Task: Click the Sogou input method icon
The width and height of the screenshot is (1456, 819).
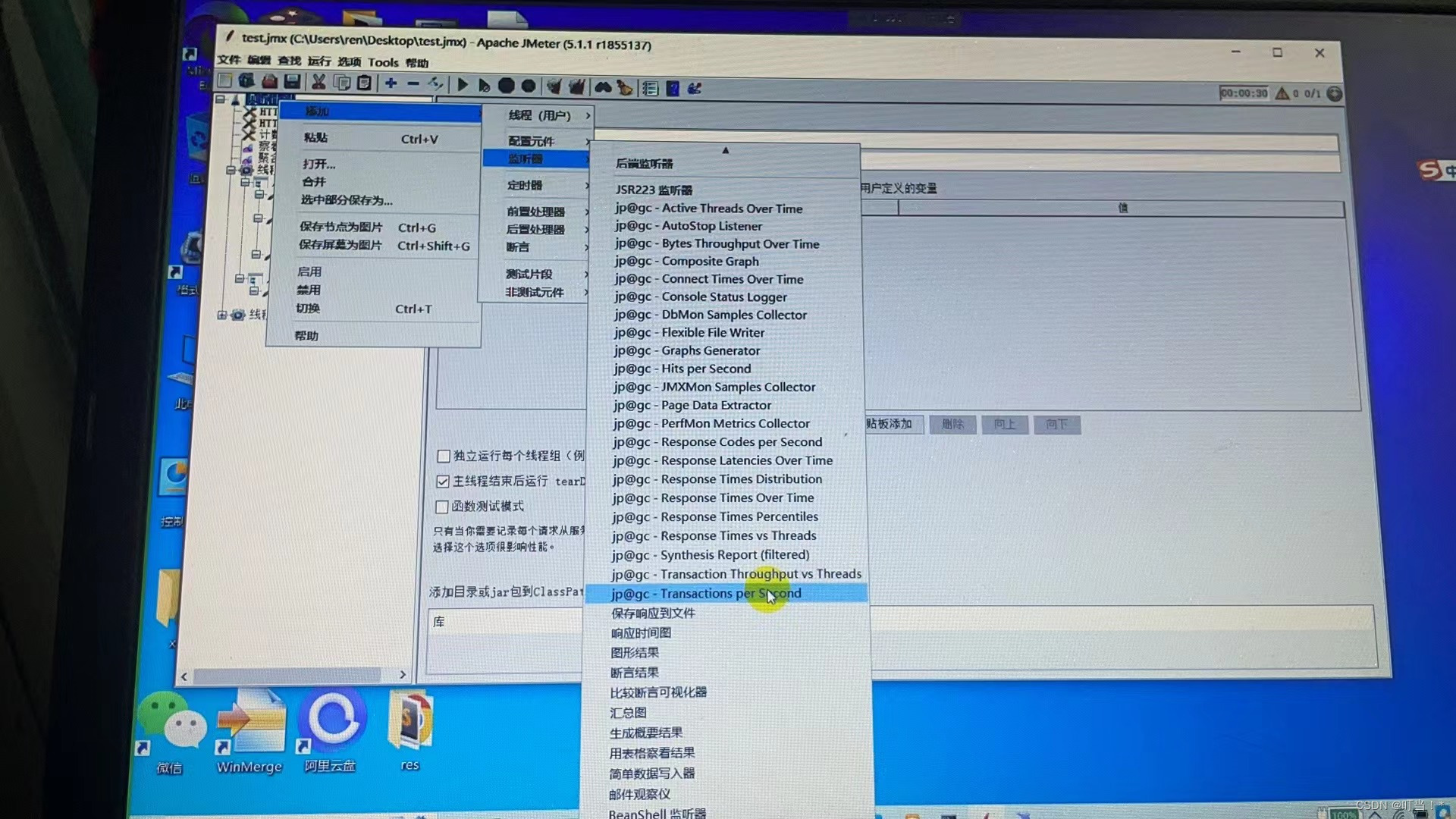Action: 1430,170
